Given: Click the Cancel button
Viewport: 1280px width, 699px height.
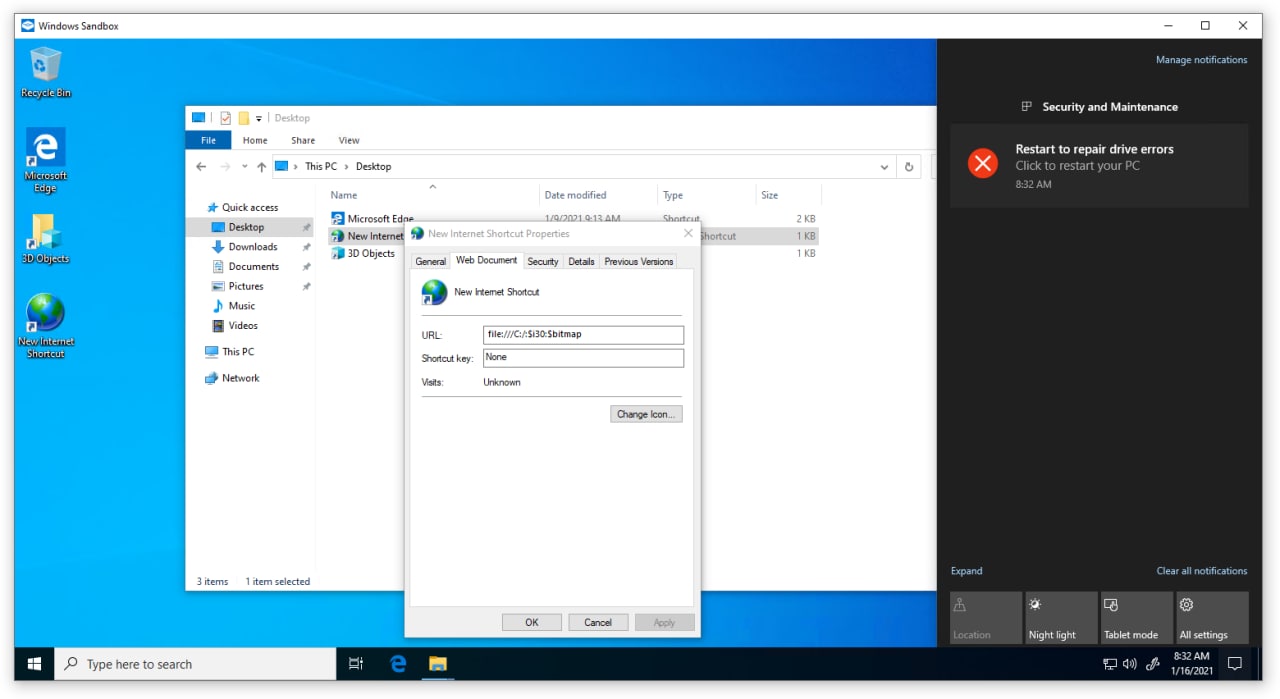Looking at the screenshot, I should (x=598, y=622).
